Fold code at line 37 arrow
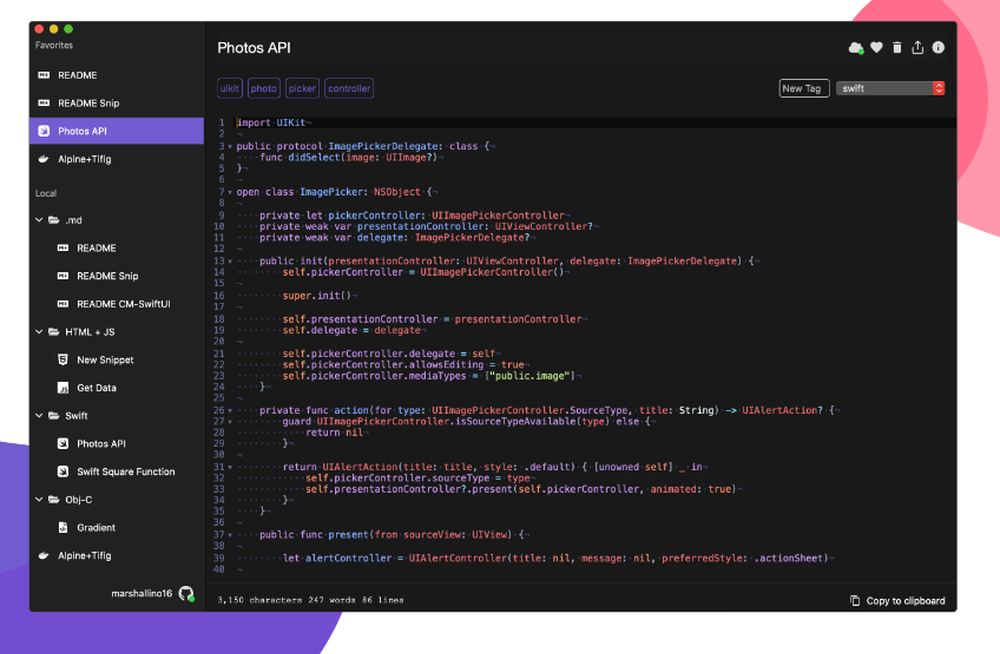Viewport: 1000px width, 654px height. (x=230, y=535)
